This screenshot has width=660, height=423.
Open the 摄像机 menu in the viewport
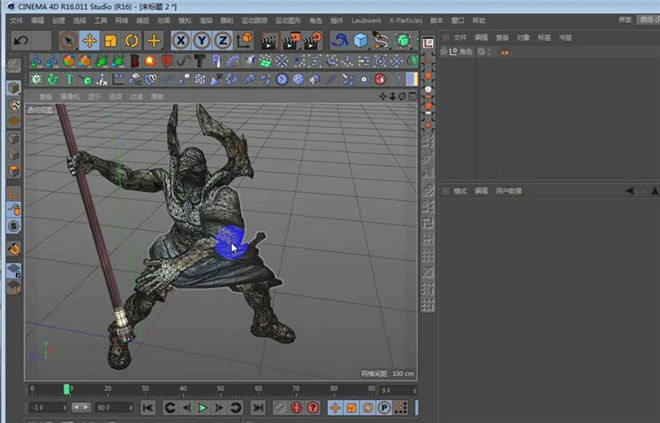[x=70, y=97]
